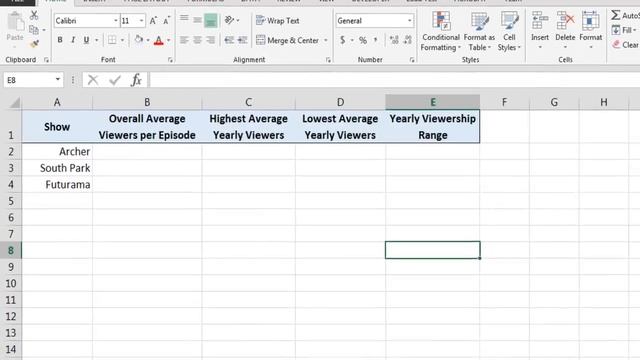Increase decimal places
The image size is (640, 360).
394,40
